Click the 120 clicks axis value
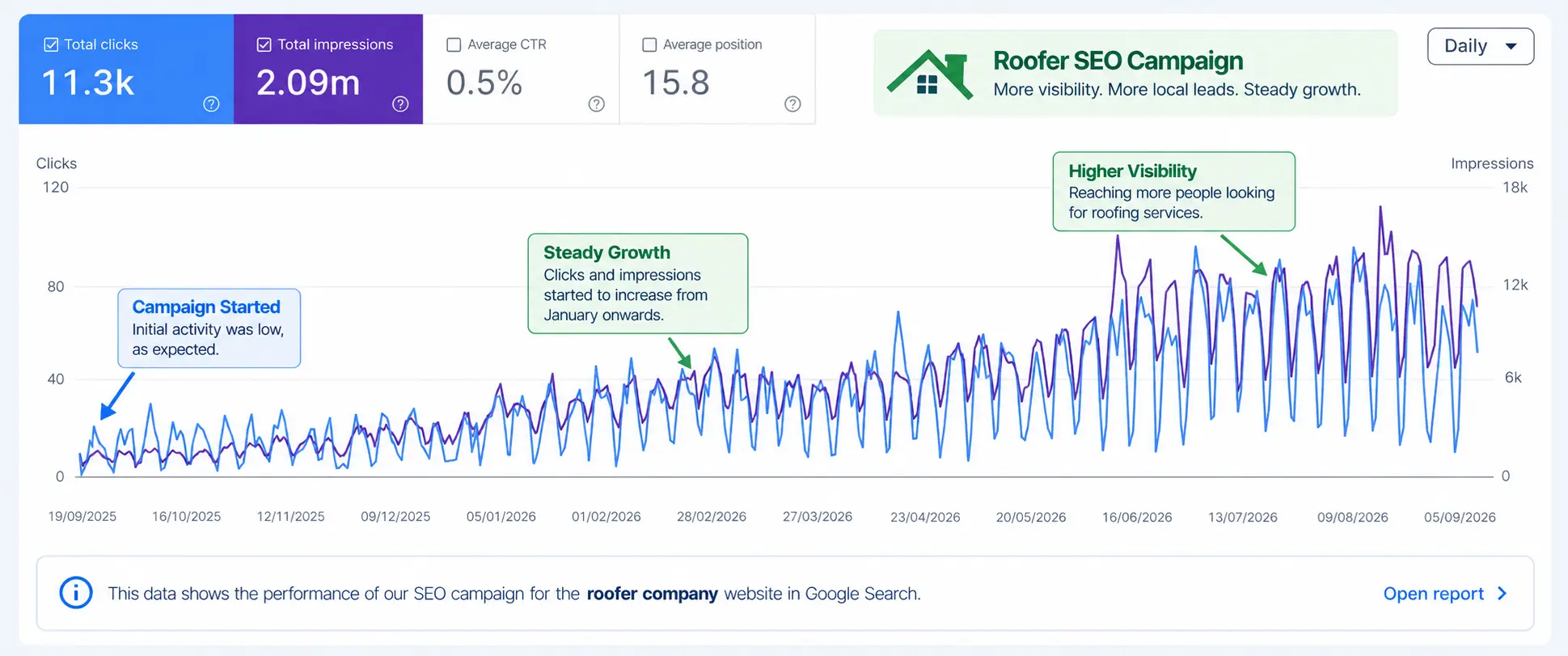The image size is (1568, 656). coord(56,188)
